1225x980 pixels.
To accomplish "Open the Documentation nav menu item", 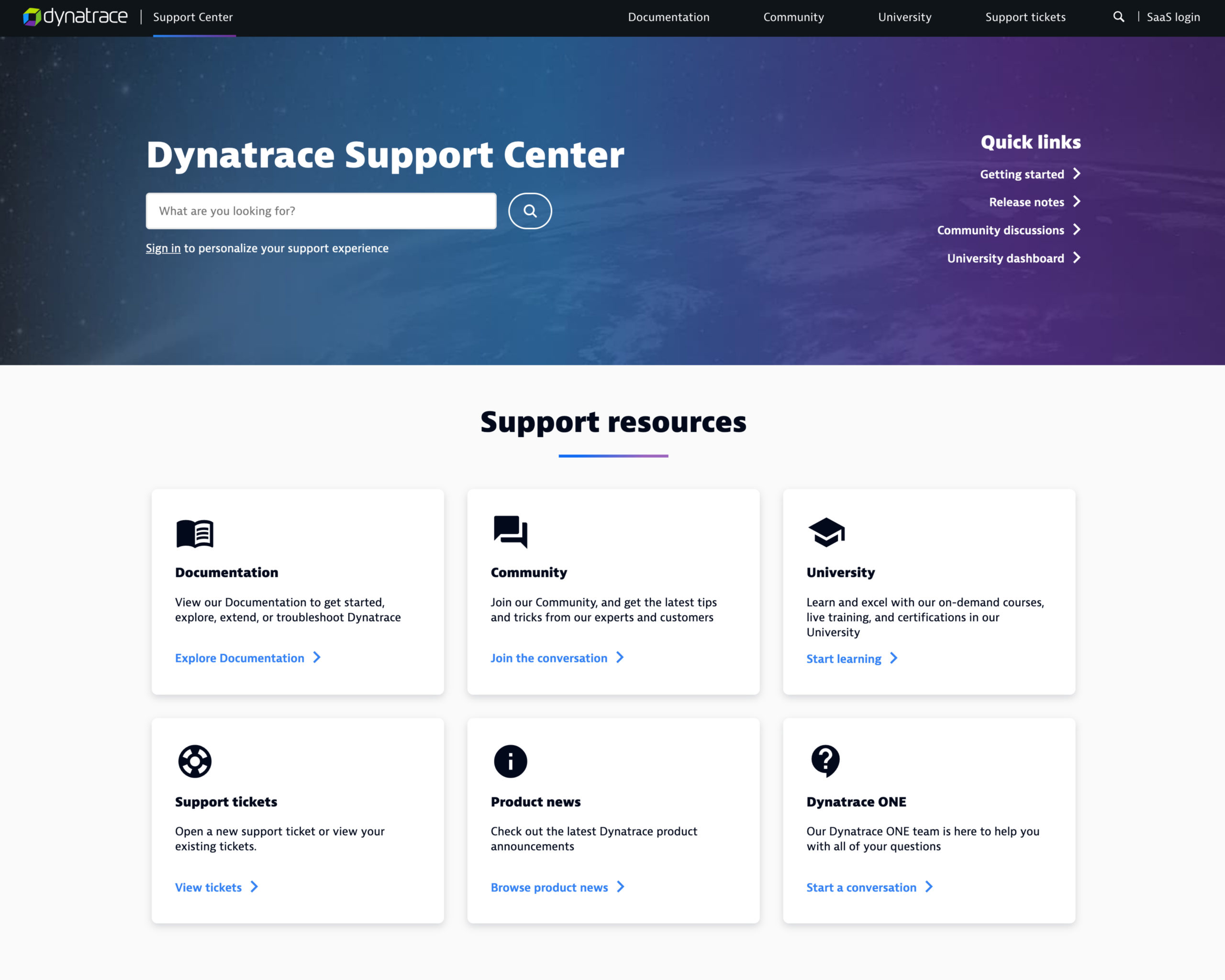I will [x=668, y=17].
